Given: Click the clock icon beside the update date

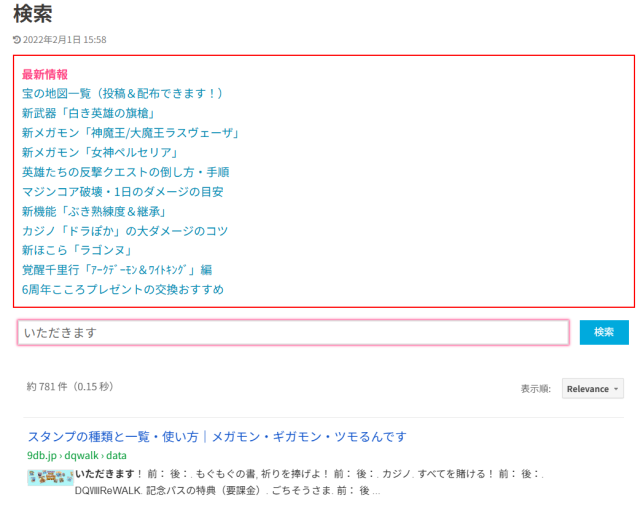Looking at the screenshot, I should pyautogui.click(x=17, y=40).
